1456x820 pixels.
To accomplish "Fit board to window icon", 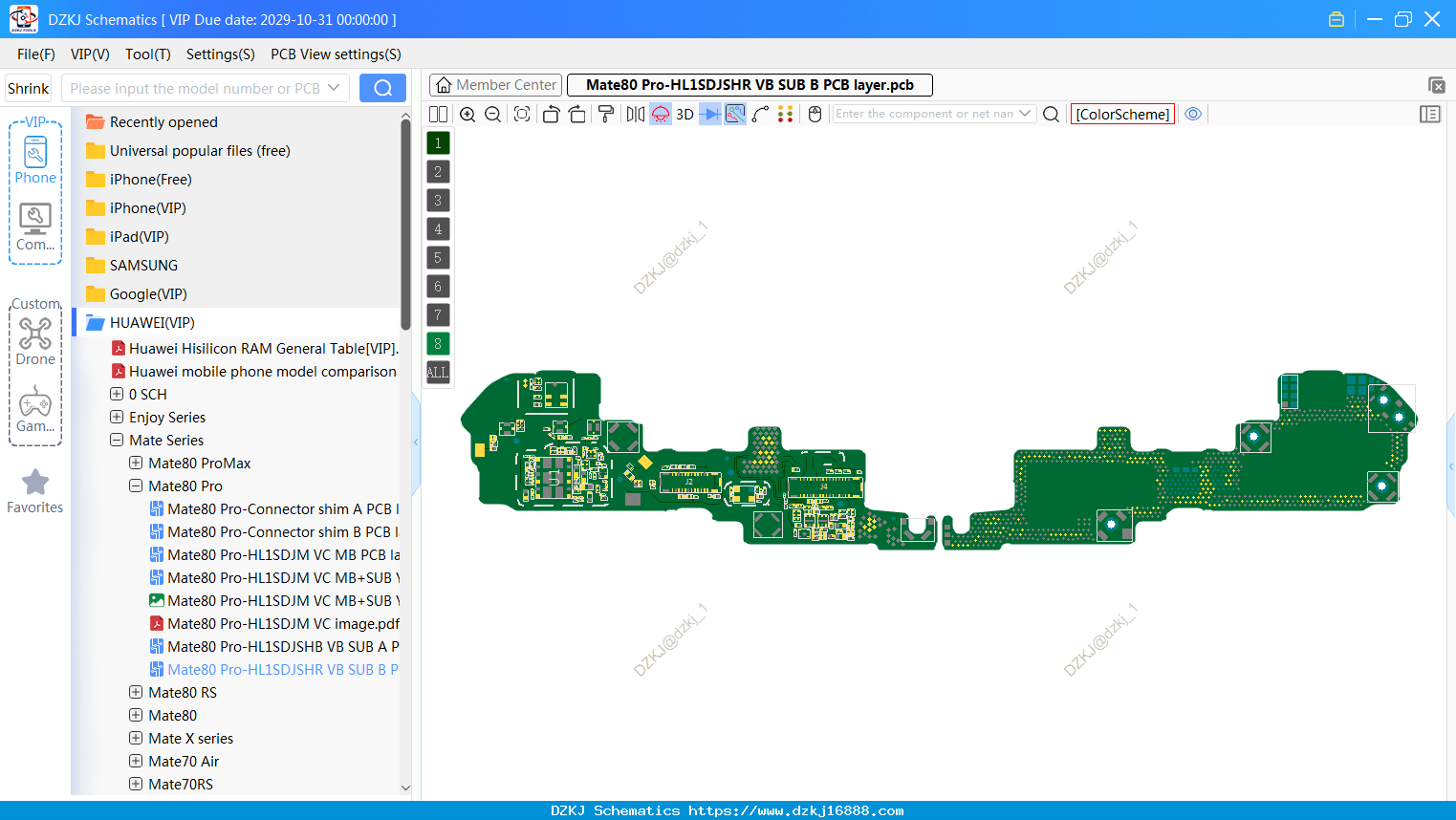I will tap(522, 114).
